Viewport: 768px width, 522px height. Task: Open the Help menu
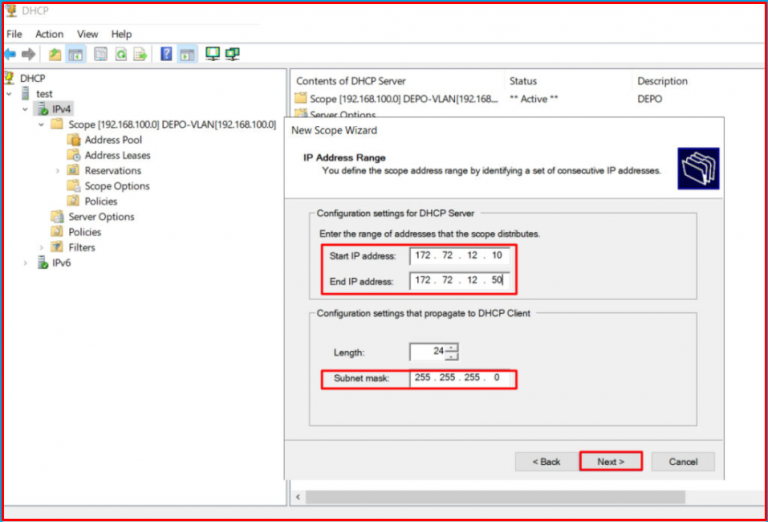click(121, 34)
